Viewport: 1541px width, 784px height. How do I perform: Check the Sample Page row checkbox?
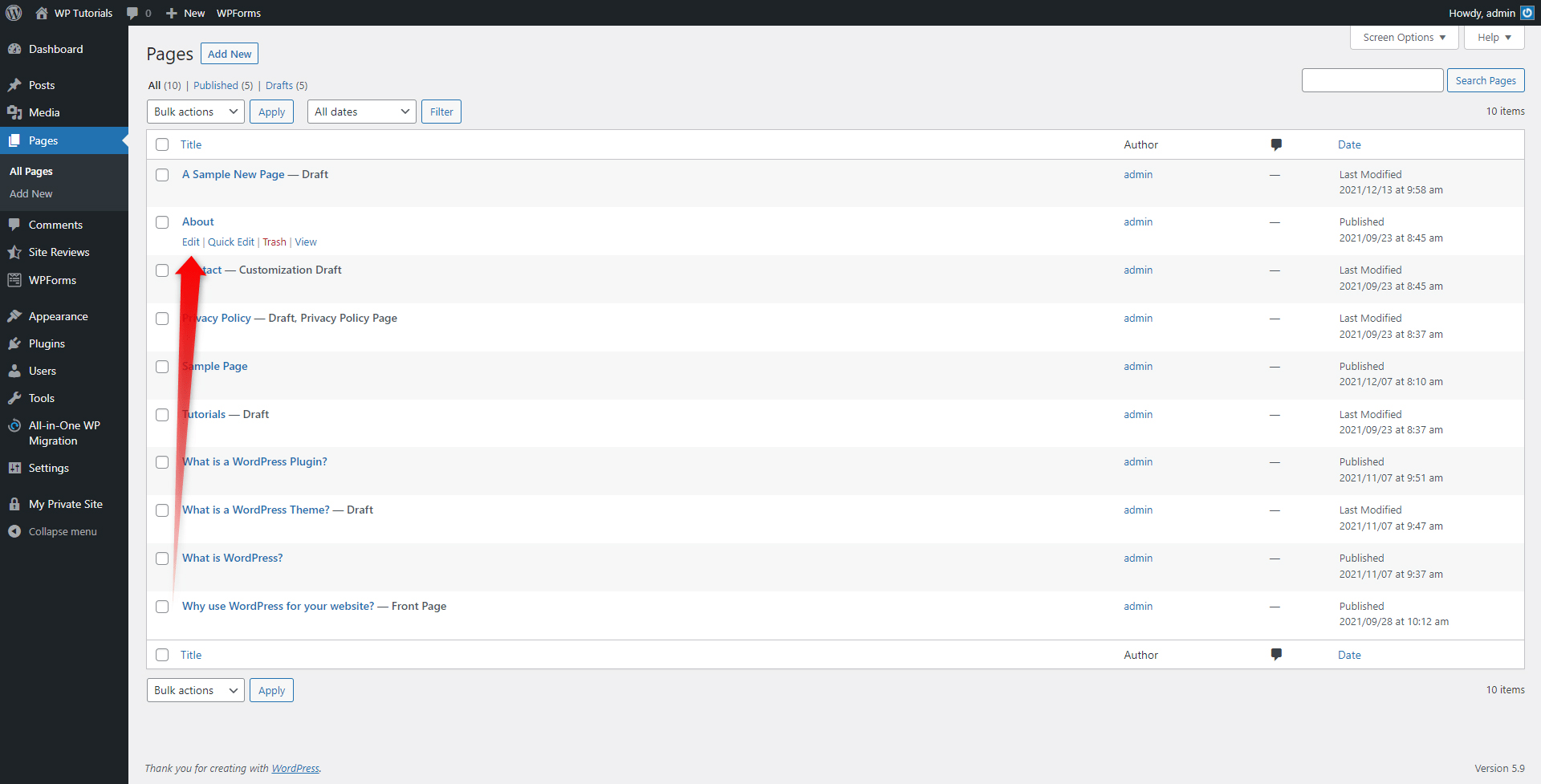coord(162,367)
